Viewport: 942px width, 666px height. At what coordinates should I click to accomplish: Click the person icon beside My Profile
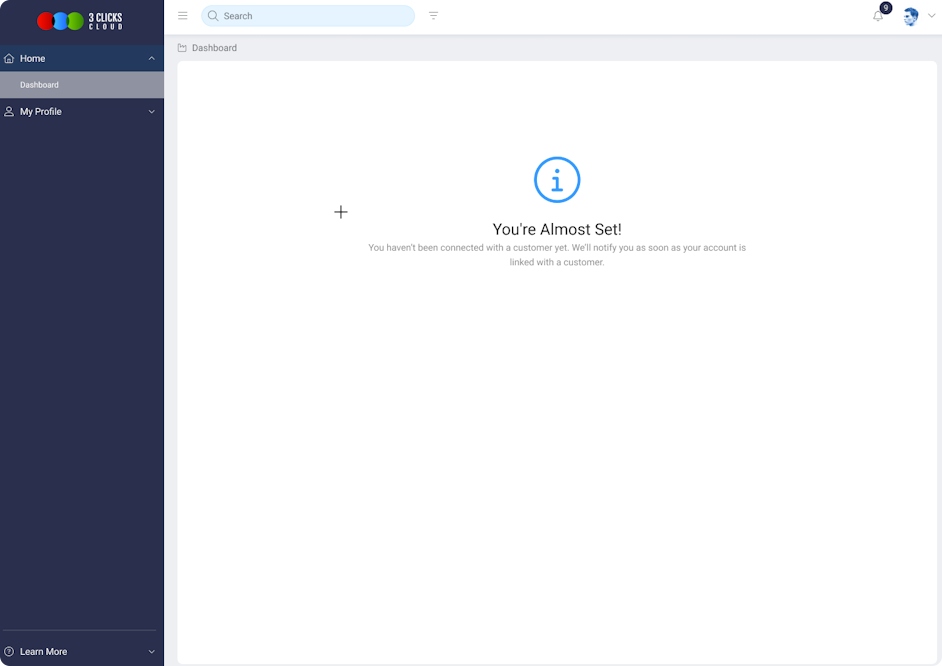[9, 112]
